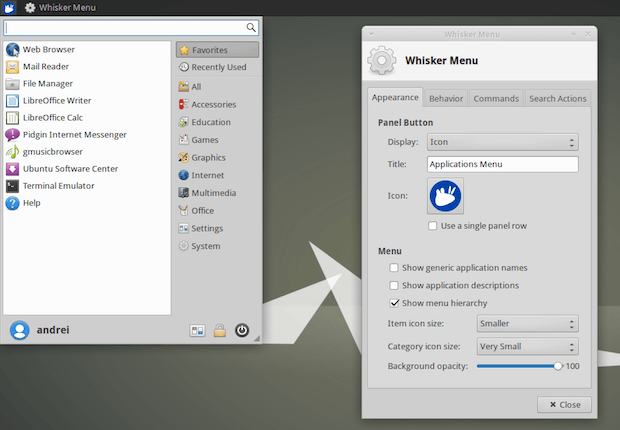Click the Whisker Menu taskbar entry
The height and width of the screenshot is (430, 620).
[x=60, y=8]
